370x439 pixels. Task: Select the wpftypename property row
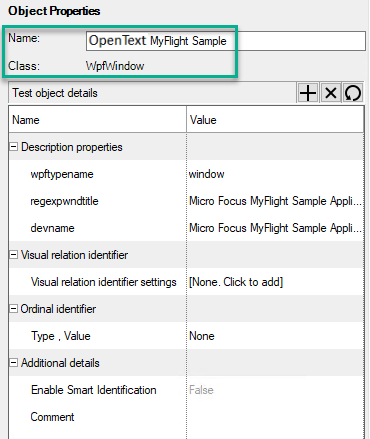(x=186, y=174)
